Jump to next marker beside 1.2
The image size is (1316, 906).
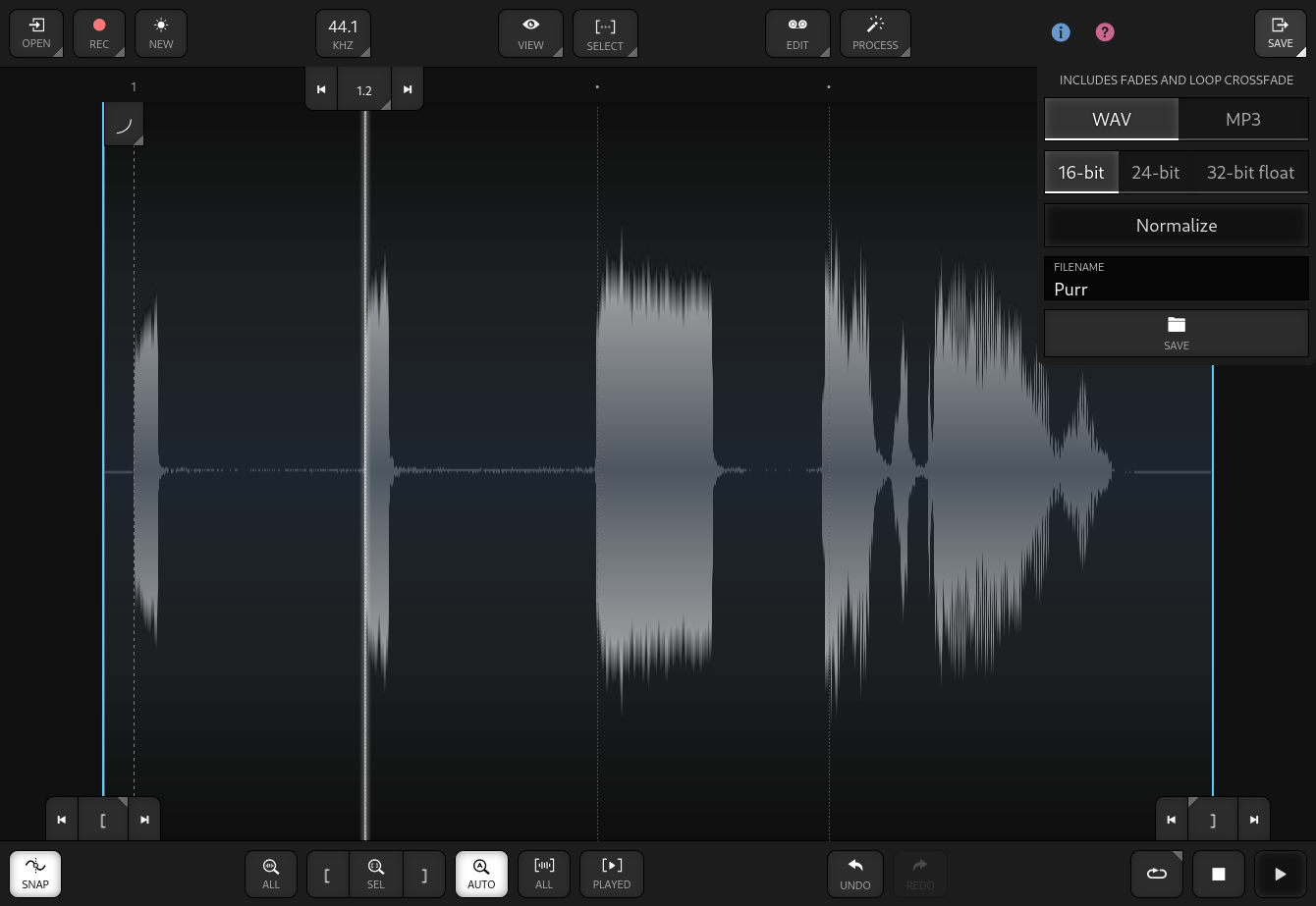pyautogui.click(x=408, y=89)
